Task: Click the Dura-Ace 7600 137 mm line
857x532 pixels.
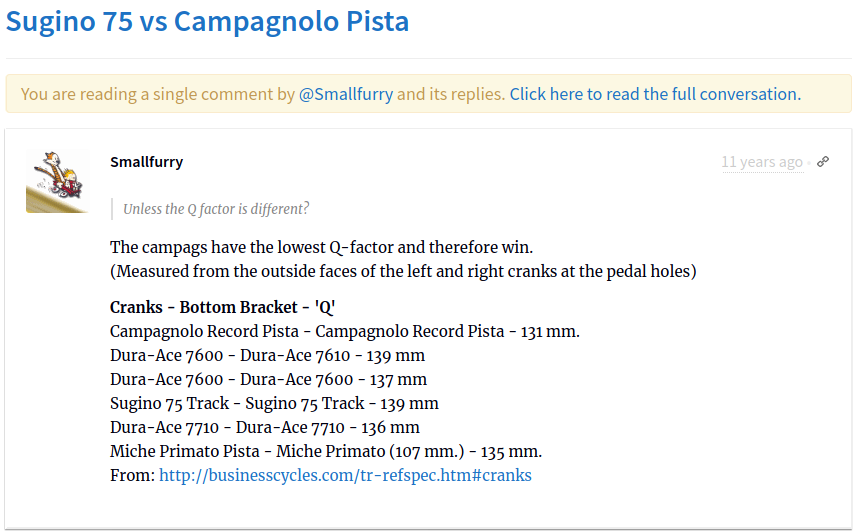Action: (x=268, y=379)
